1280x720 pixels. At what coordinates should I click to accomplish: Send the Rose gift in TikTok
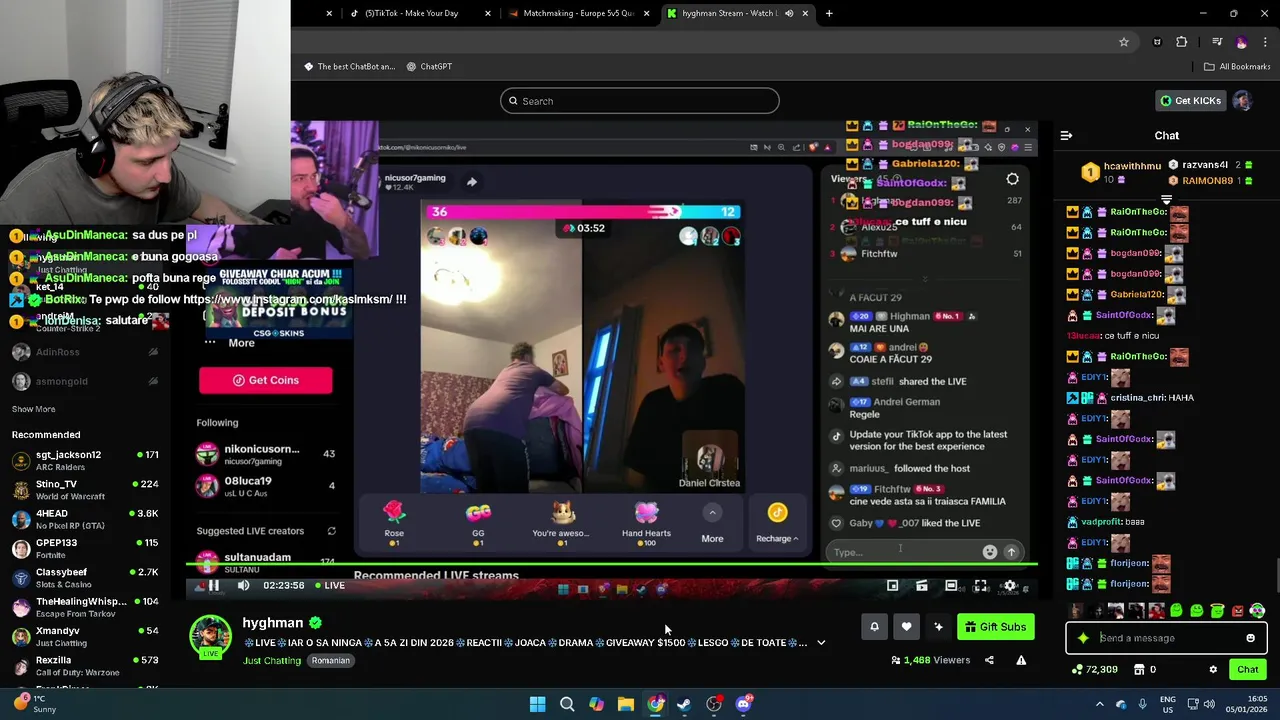click(x=394, y=523)
